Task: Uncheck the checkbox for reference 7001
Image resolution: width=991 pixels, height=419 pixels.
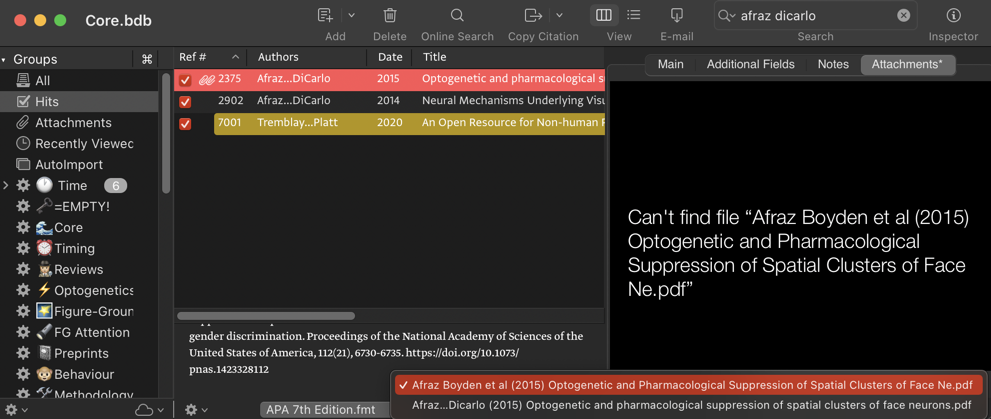Action: point(185,123)
